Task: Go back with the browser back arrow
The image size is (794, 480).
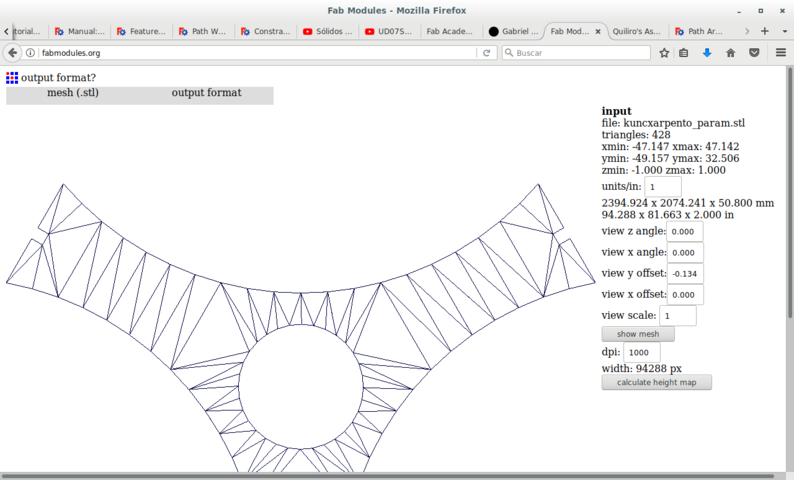Action: [x=12, y=53]
